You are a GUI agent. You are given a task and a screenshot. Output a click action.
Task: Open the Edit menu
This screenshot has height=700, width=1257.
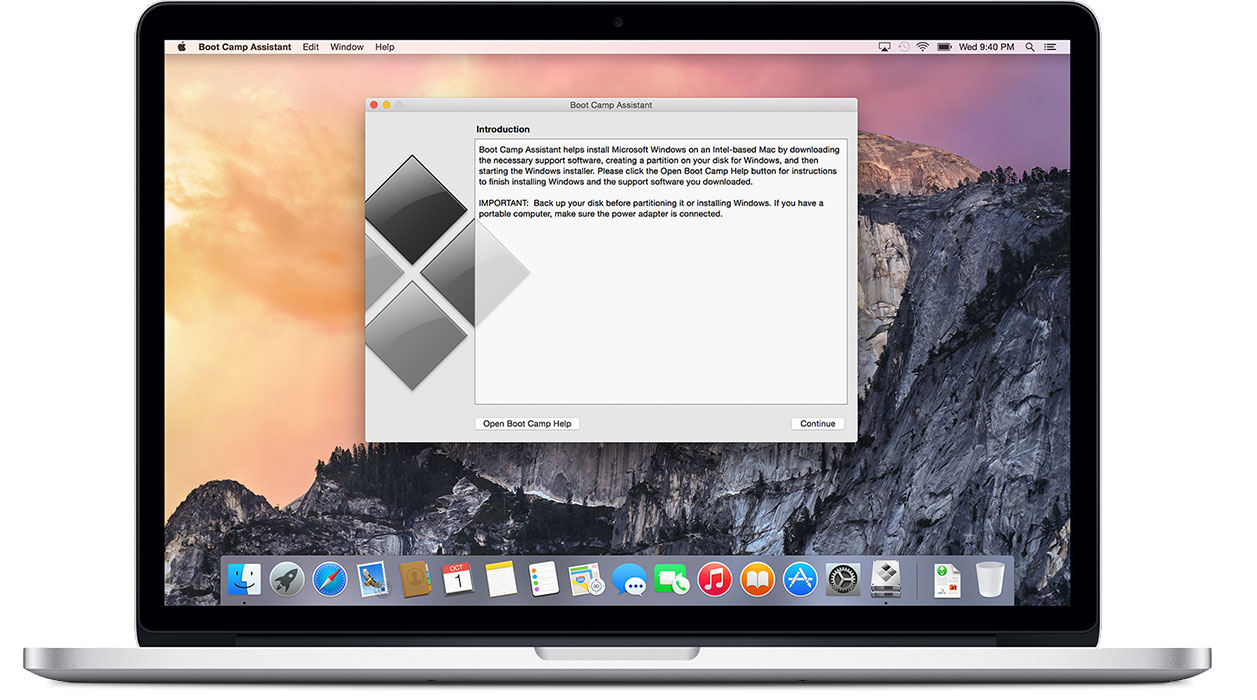[311, 47]
